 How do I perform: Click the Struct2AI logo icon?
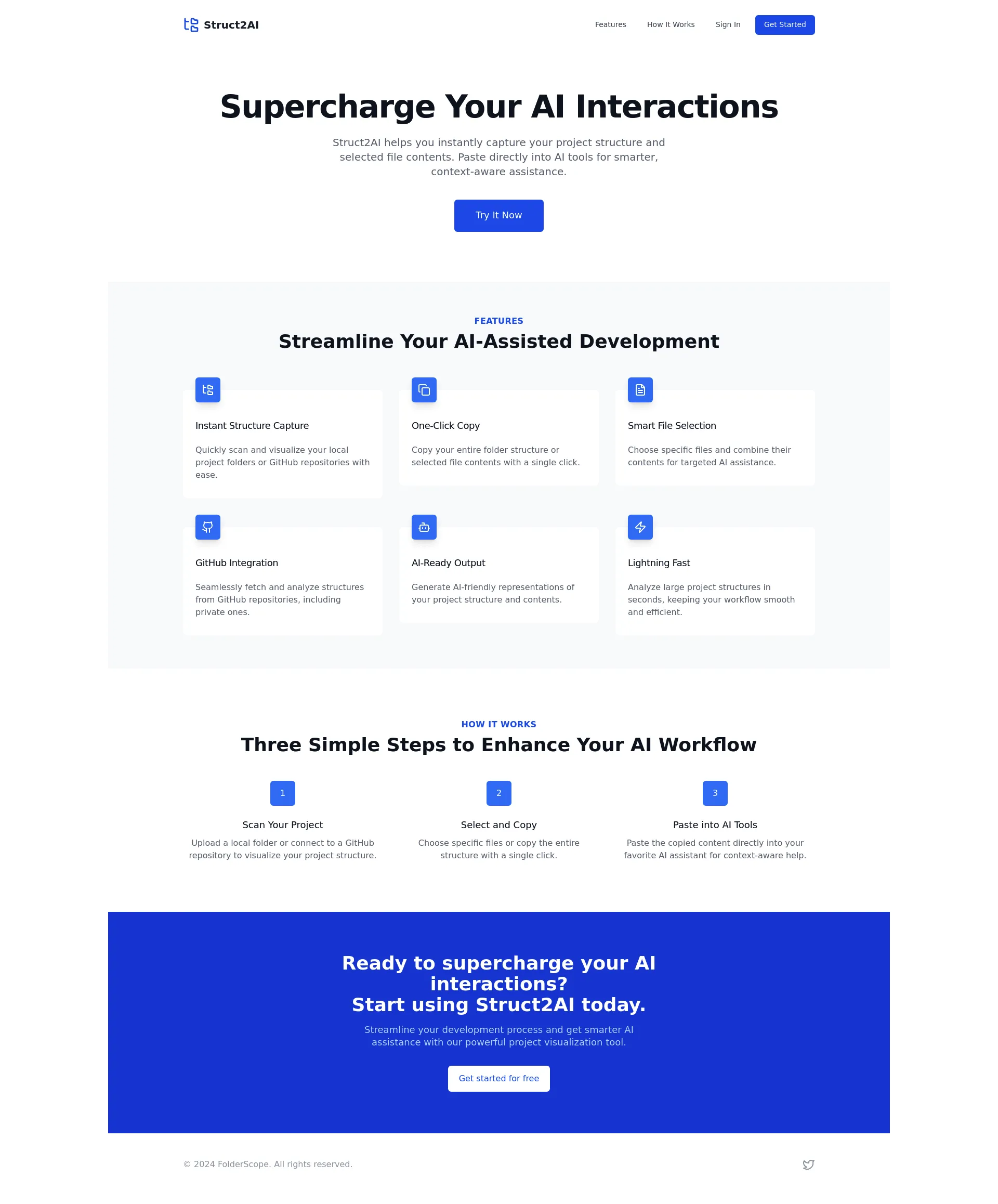click(x=191, y=24)
